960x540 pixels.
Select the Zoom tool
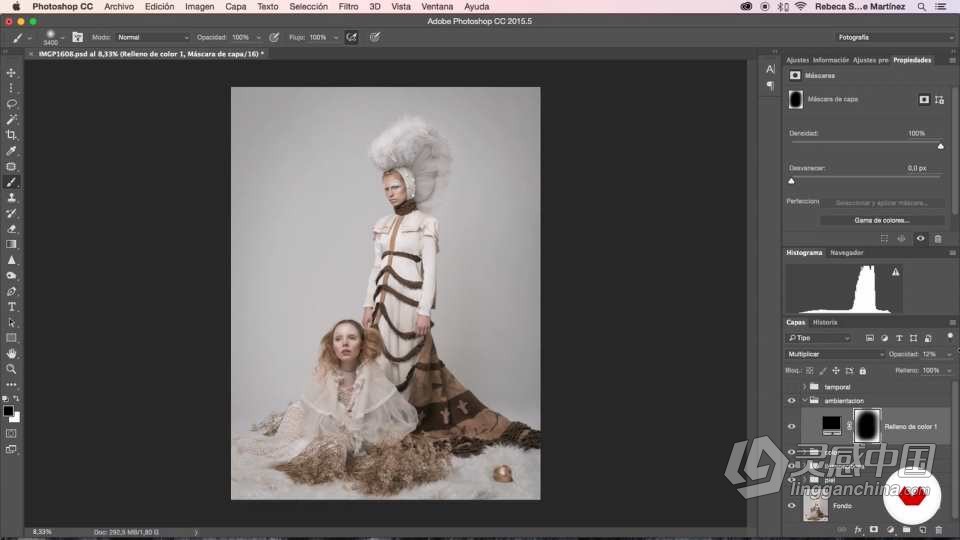(11, 369)
